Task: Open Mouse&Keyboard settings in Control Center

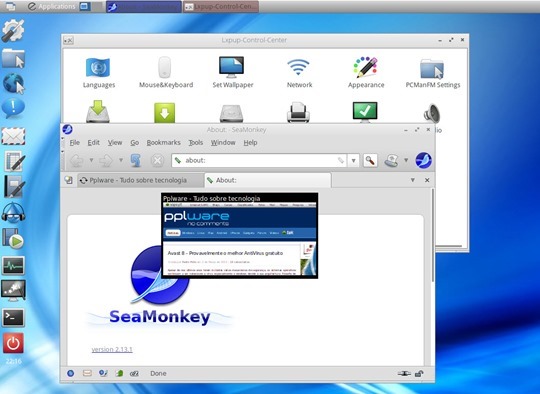Action: coord(166,73)
